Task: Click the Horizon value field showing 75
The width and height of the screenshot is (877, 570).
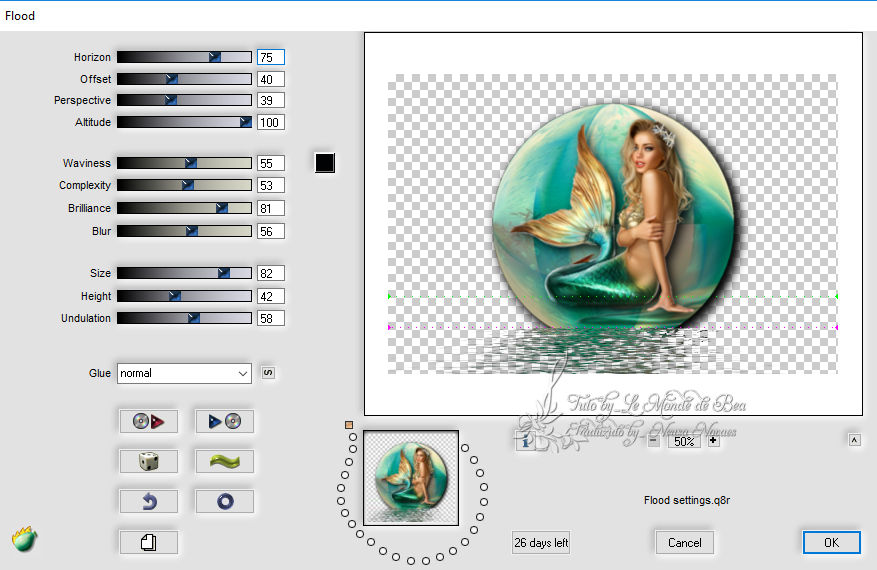Action: pos(271,57)
